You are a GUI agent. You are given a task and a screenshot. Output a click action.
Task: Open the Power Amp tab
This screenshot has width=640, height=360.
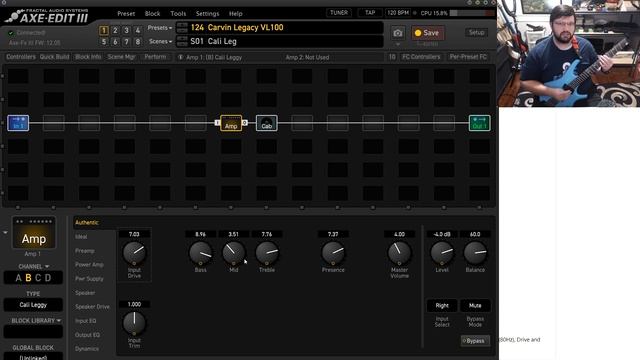(x=89, y=264)
